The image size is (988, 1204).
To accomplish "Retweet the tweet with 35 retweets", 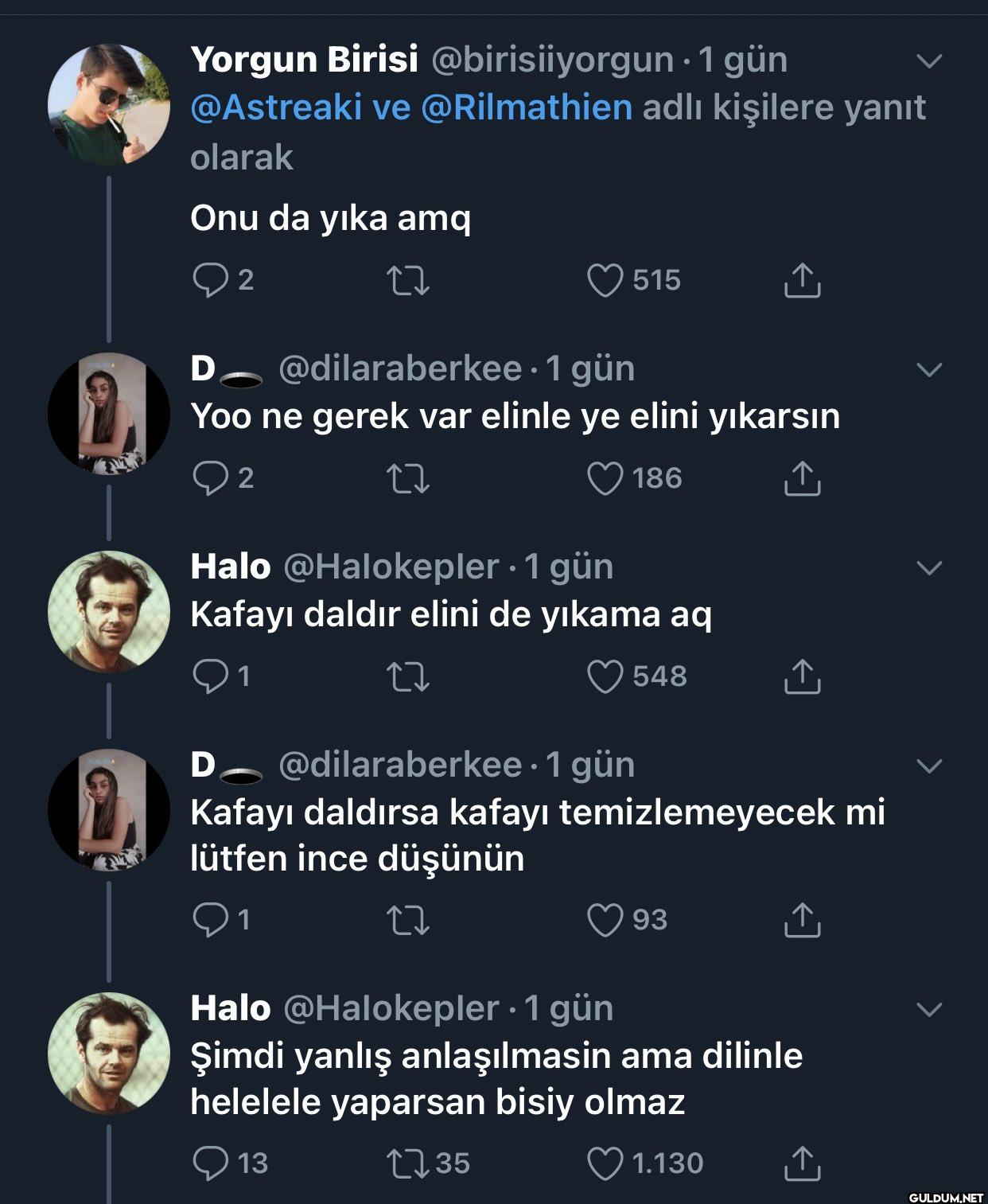I will [408, 1163].
